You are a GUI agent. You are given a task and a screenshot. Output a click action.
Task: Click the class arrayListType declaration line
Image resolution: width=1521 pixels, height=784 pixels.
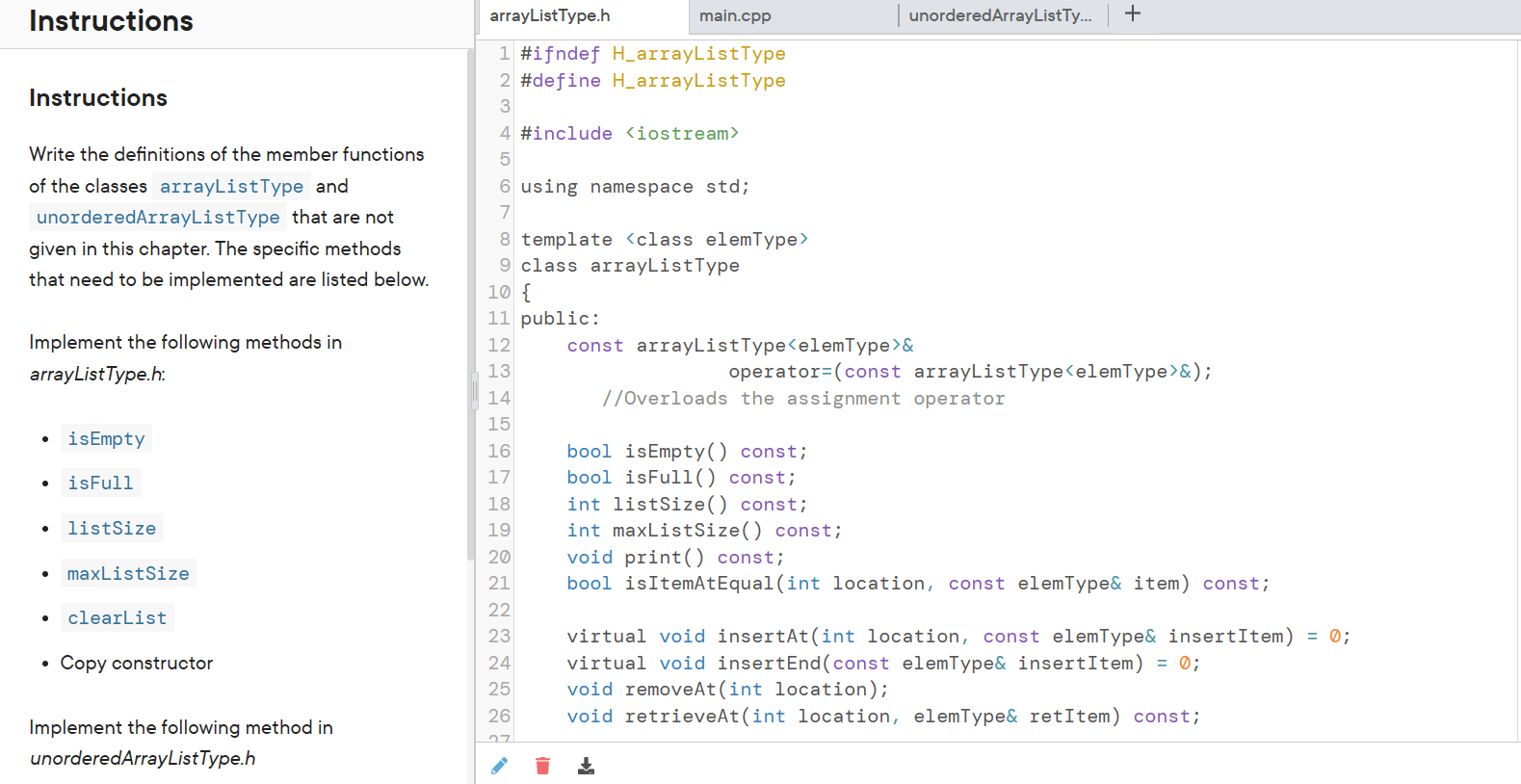(x=630, y=266)
